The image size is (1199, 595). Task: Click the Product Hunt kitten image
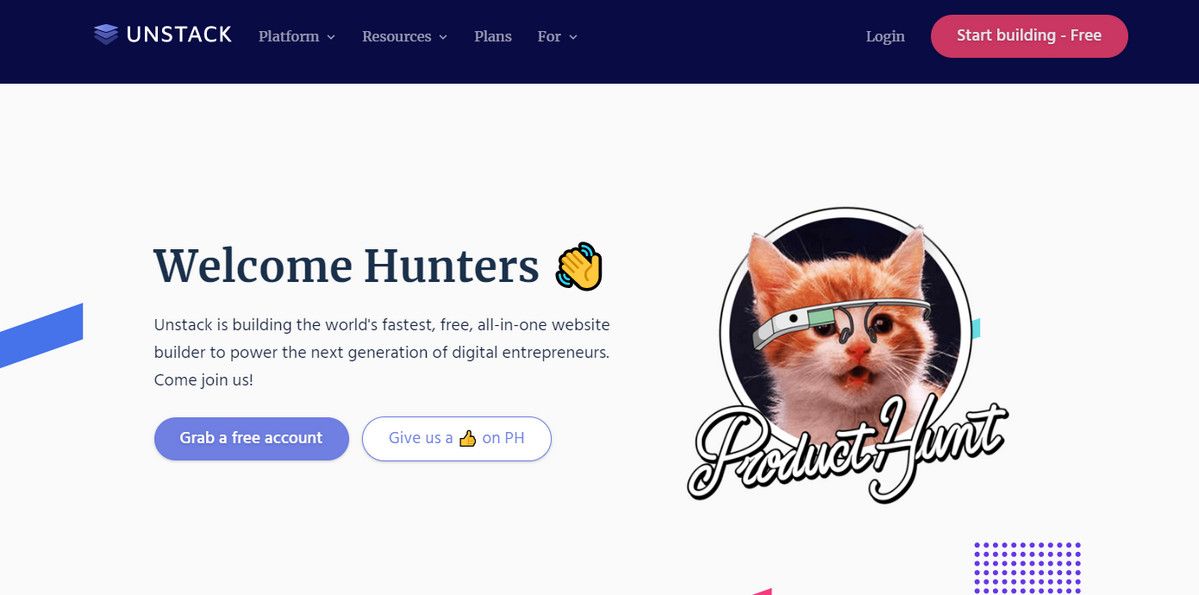(x=846, y=355)
